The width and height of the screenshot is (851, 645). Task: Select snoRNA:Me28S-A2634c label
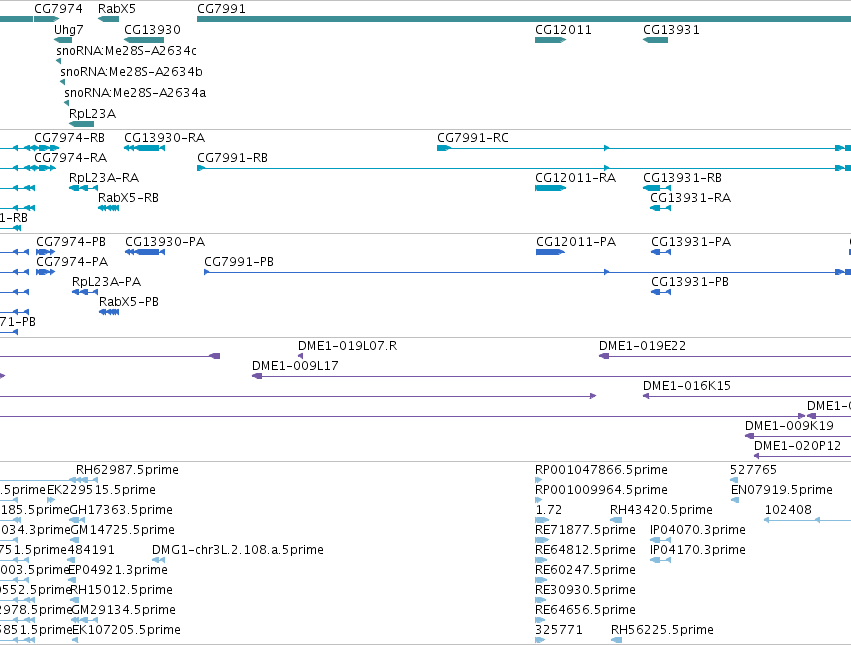(126, 50)
